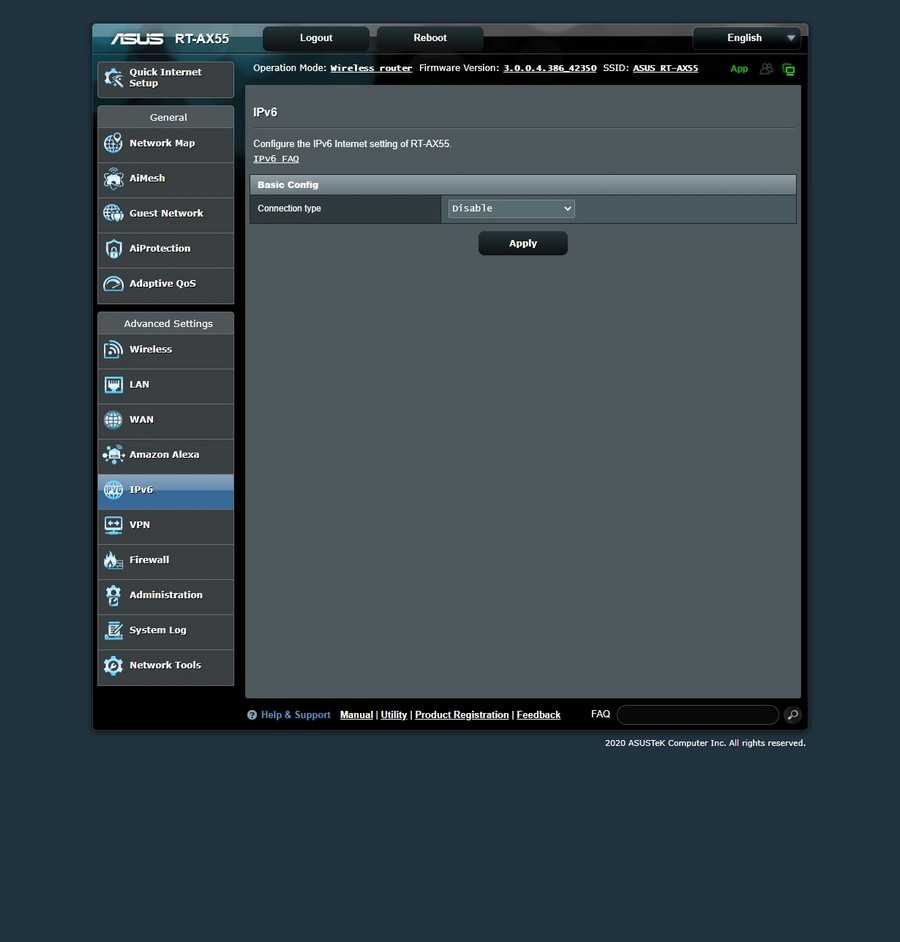This screenshot has width=900, height=942.
Task: Click into the FAQ search field
Action: point(697,715)
